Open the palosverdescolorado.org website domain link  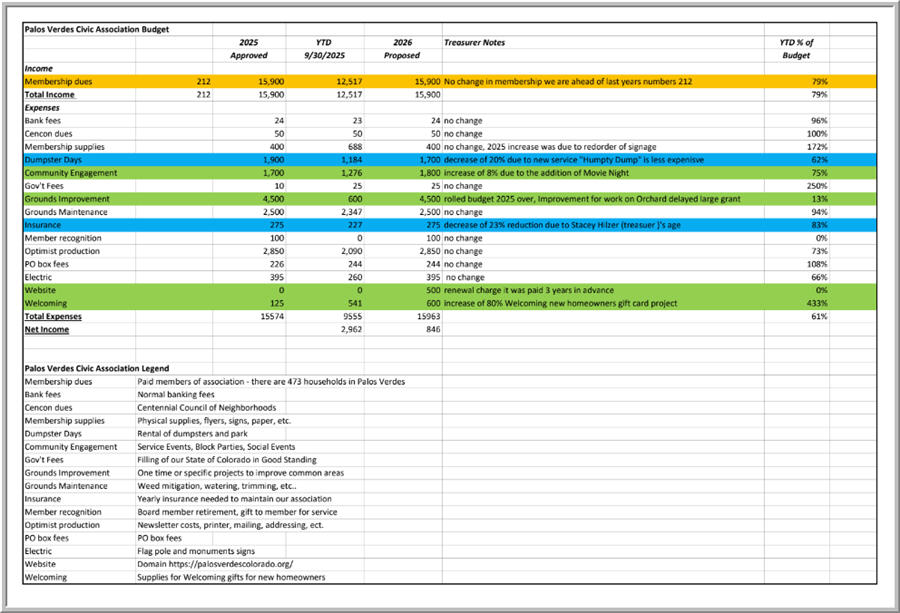pos(215,564)
